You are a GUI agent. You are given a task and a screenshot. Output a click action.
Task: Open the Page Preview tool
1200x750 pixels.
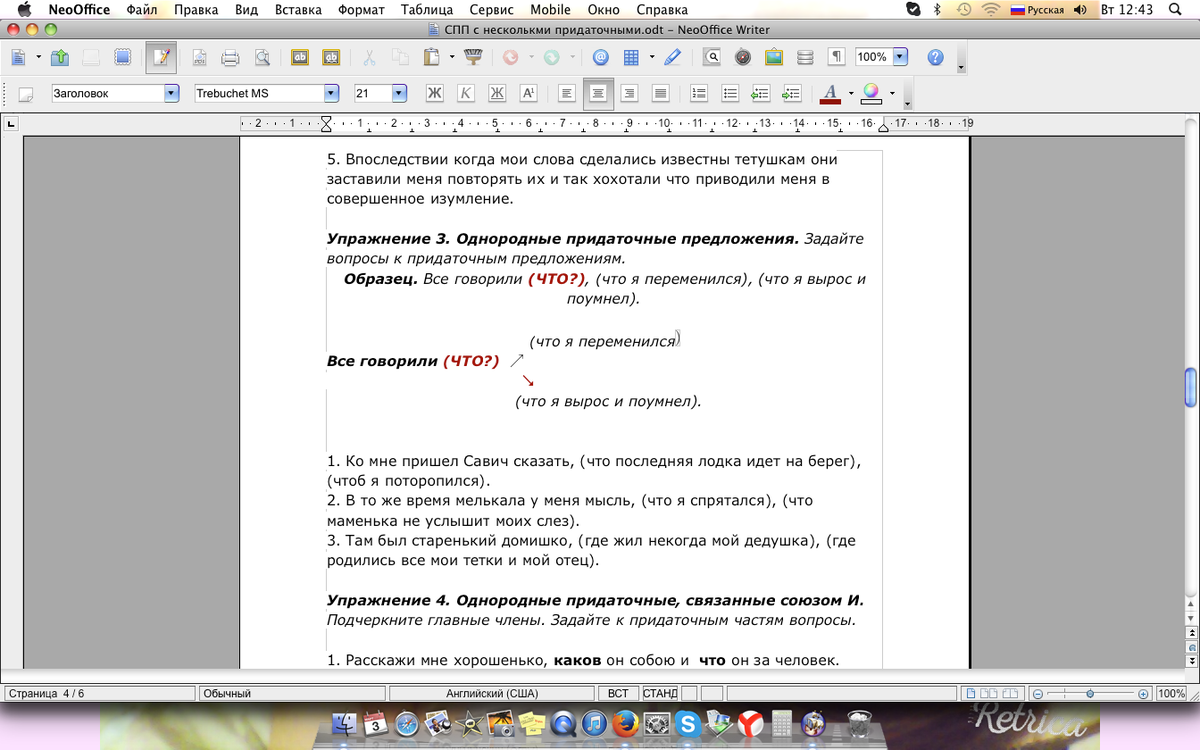262,57
